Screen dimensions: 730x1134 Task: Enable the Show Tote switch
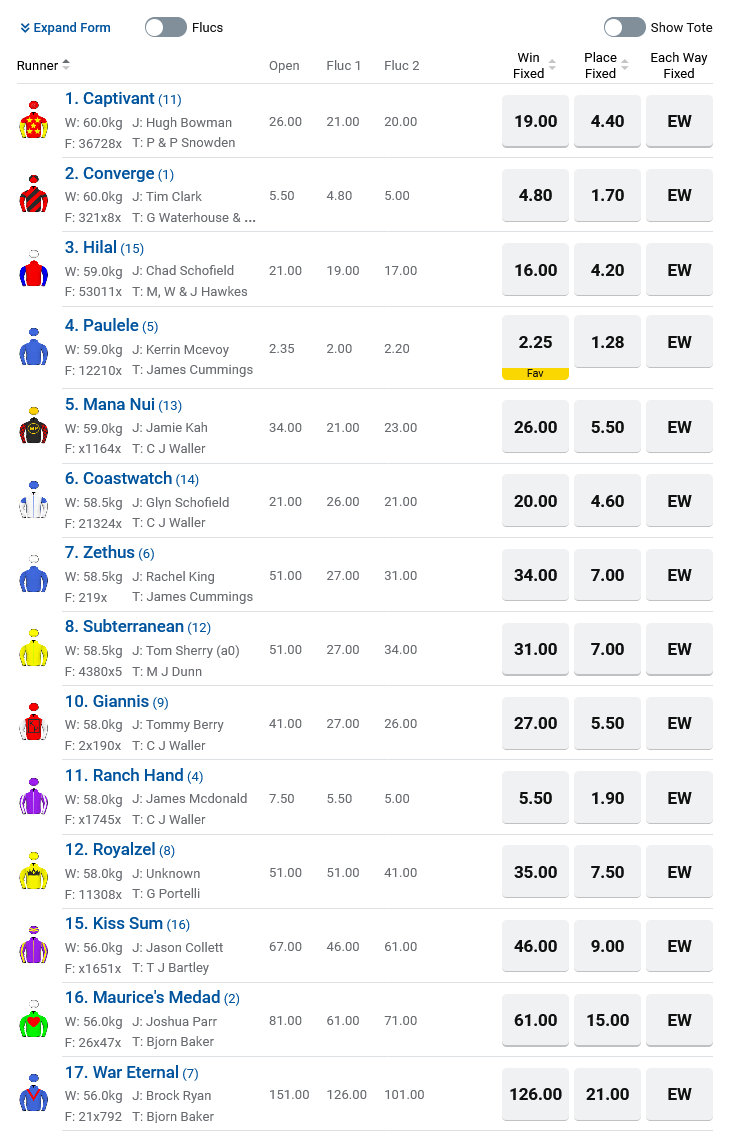[624, 27]
